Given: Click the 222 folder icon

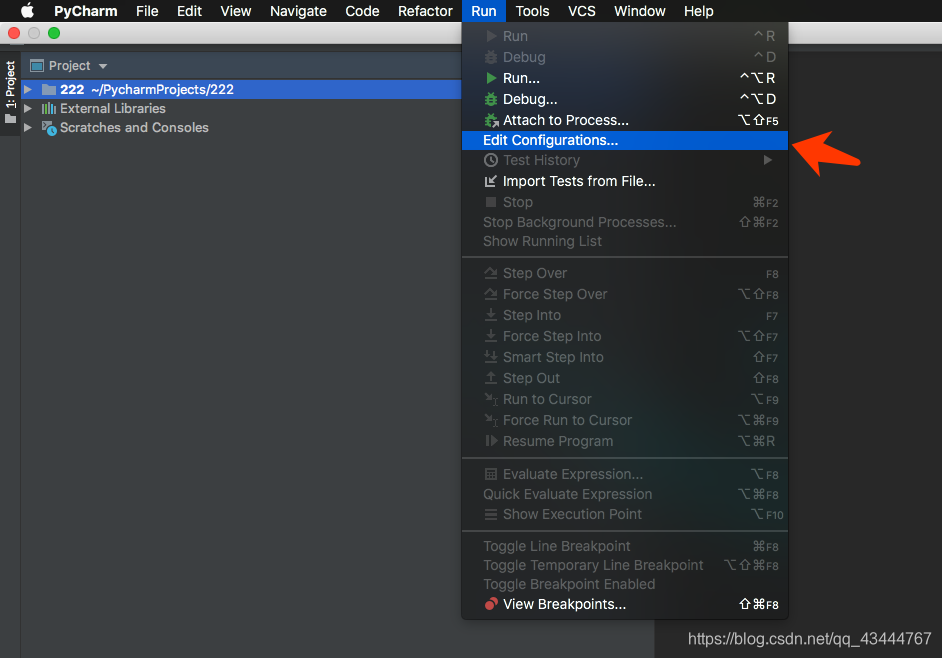Looking at the screenshot, I should (x=49, y=90).
